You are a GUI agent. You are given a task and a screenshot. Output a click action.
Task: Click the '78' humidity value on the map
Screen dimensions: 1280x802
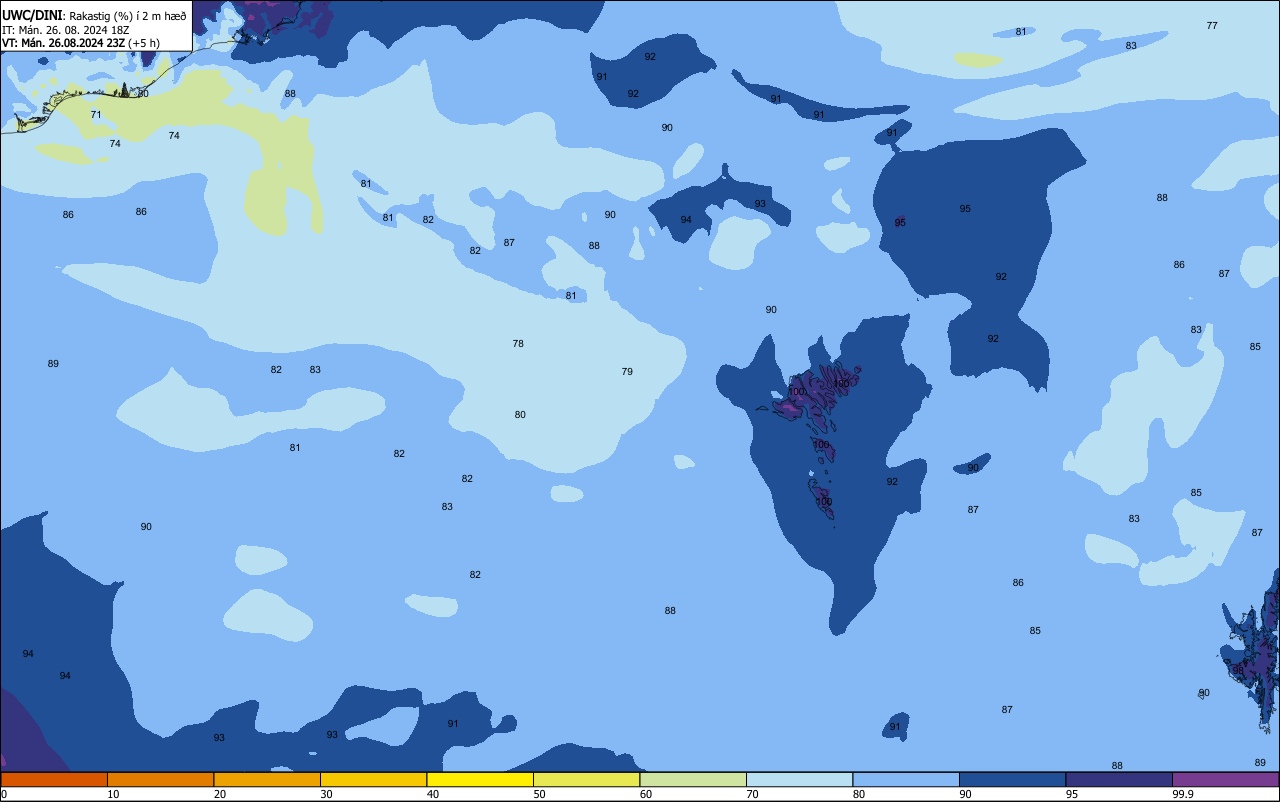pos(518,344)
